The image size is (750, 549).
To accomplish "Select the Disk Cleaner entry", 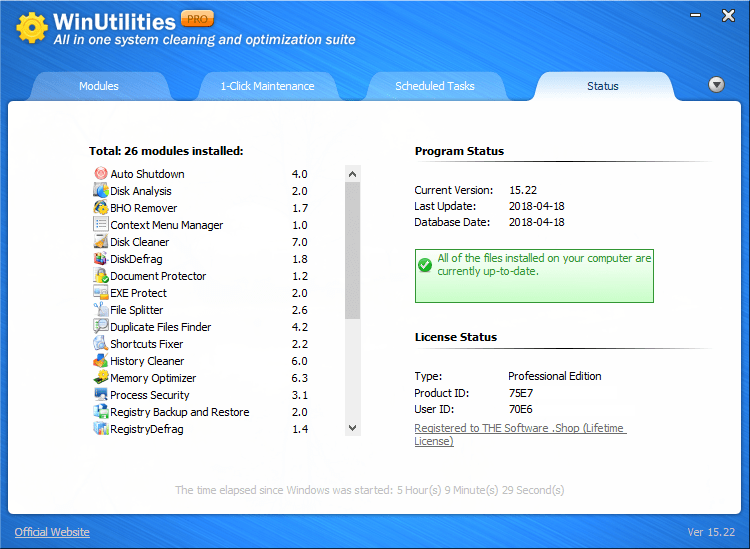I will [x=140, y=242].
